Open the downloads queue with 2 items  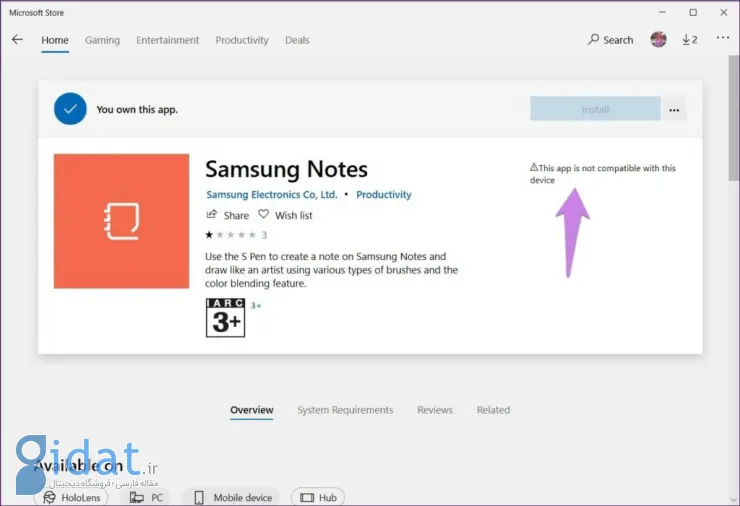pyautogui.click(x=690, y=40)
